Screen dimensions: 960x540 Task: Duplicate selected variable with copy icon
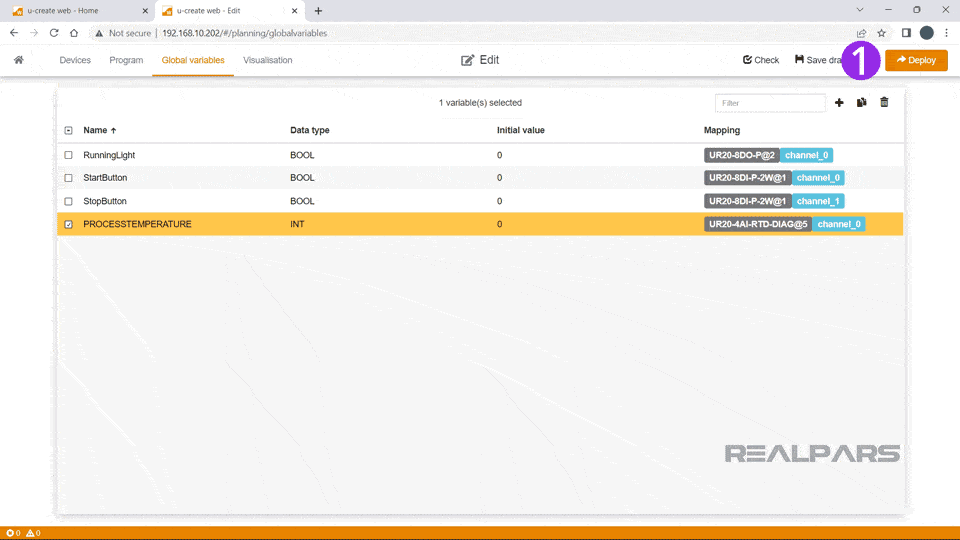pos(861,103)
